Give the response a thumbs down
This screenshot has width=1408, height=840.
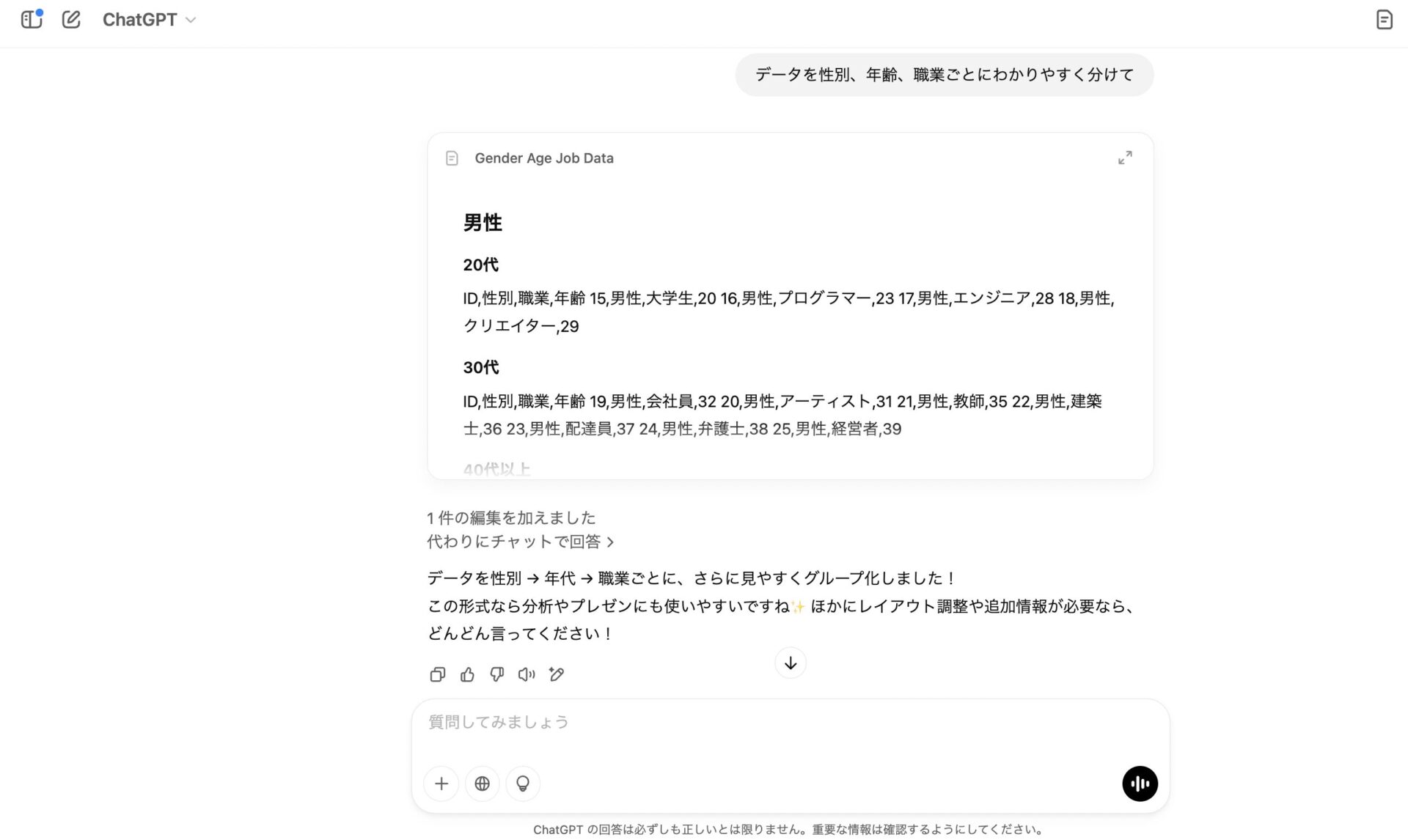pos(497,674)
